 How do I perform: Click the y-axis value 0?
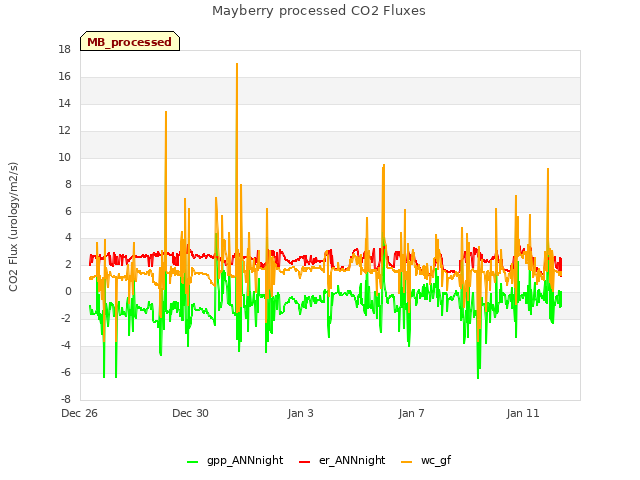click(68, 291)
